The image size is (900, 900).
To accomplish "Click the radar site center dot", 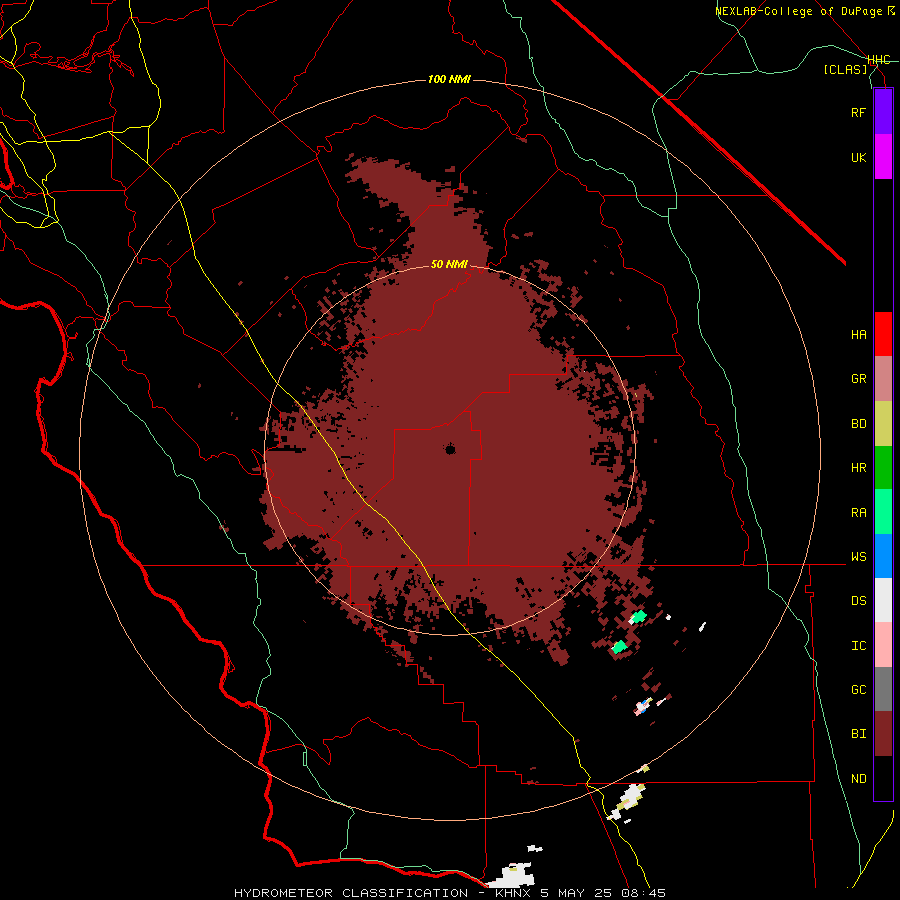I will click(450, 449).
